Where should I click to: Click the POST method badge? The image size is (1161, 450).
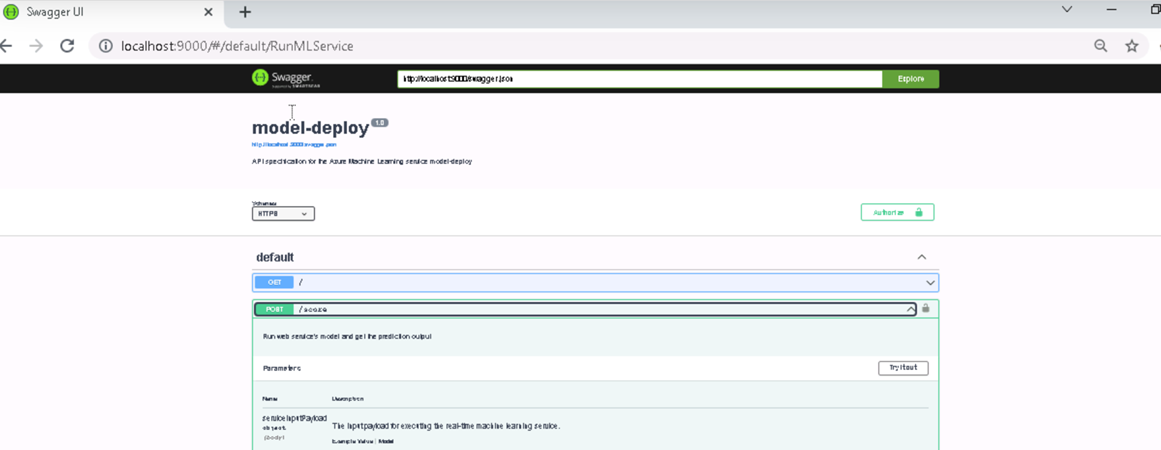274,309
